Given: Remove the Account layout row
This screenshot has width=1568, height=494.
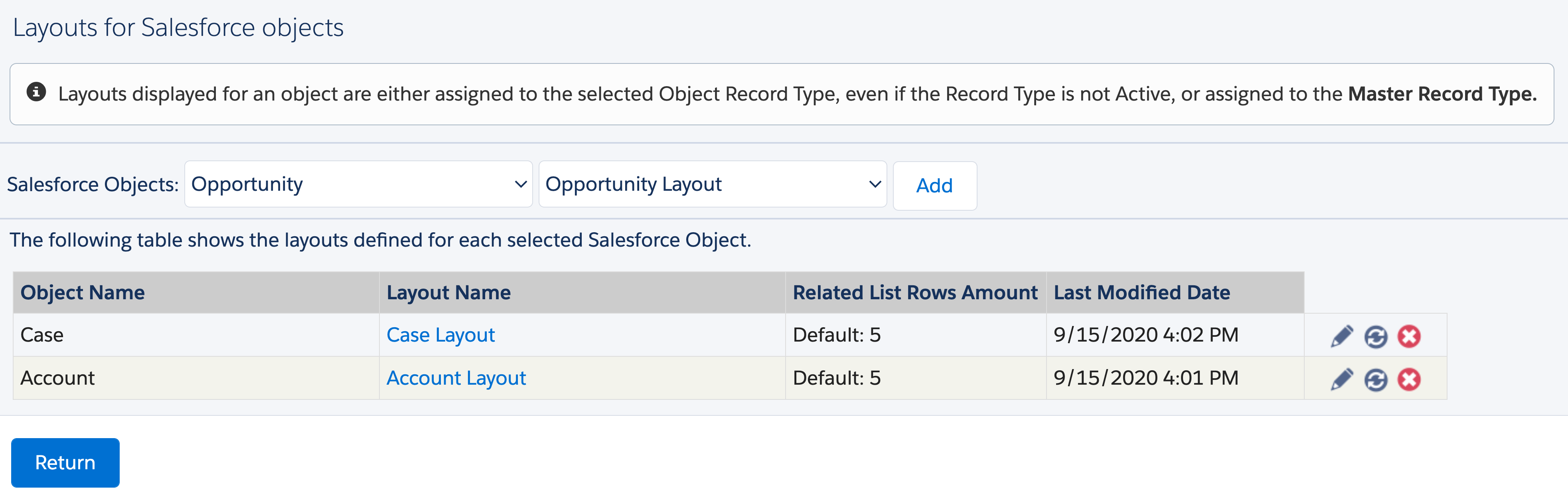Looking at the screenshot, I should click(x=1408, y=379).
